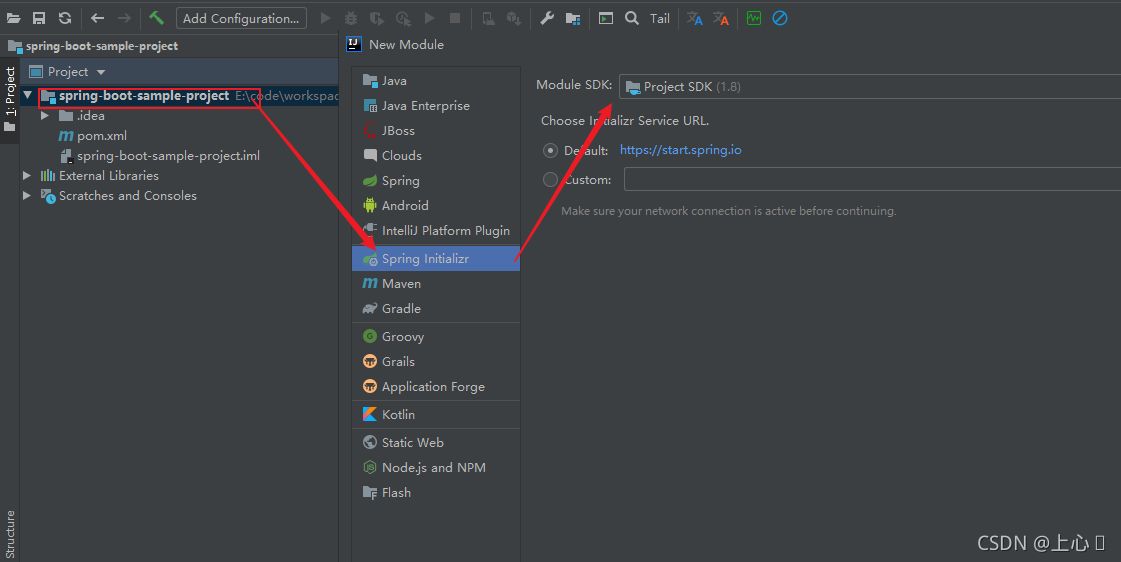Open the Module SDK combo box
The height and width of the screenshot is (562, 1121).
click(870, 87)
